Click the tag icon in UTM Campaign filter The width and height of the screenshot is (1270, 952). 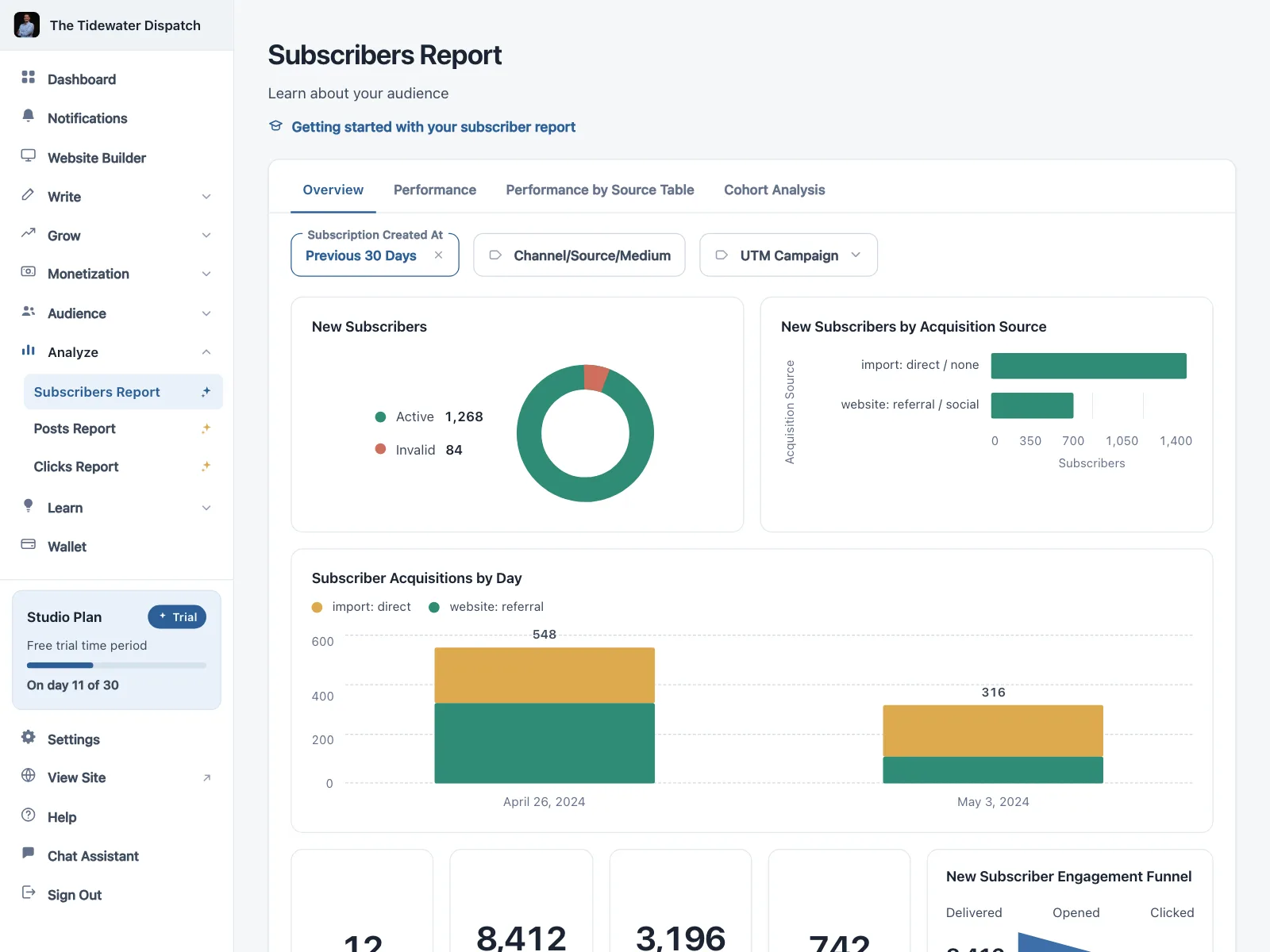(x=722, y=255)
